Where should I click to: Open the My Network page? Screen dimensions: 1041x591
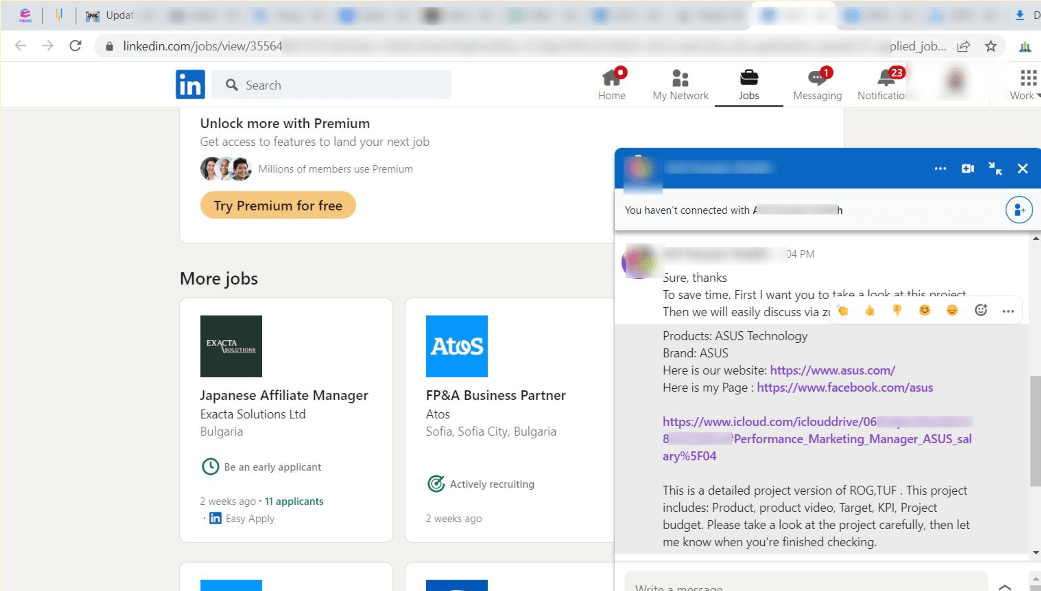point(680,83)
